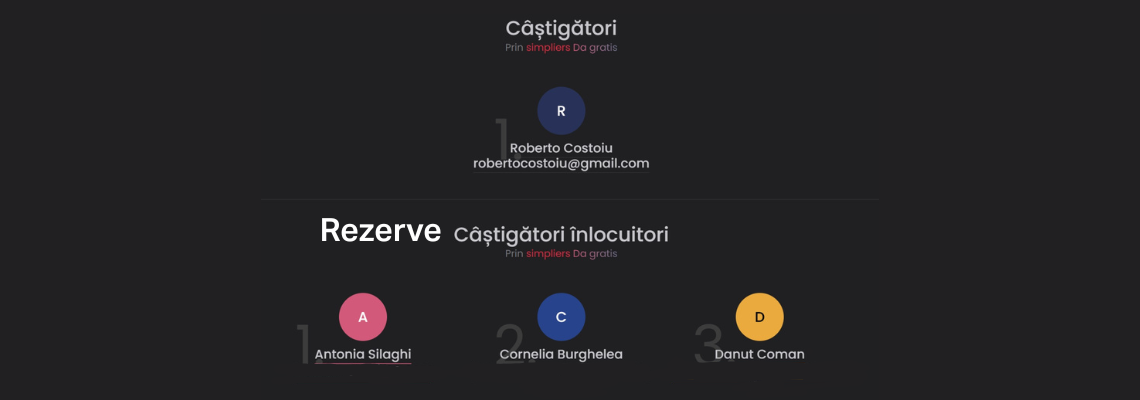
Task: Click Danut Coman's orange D avatar
Action: 759,317
